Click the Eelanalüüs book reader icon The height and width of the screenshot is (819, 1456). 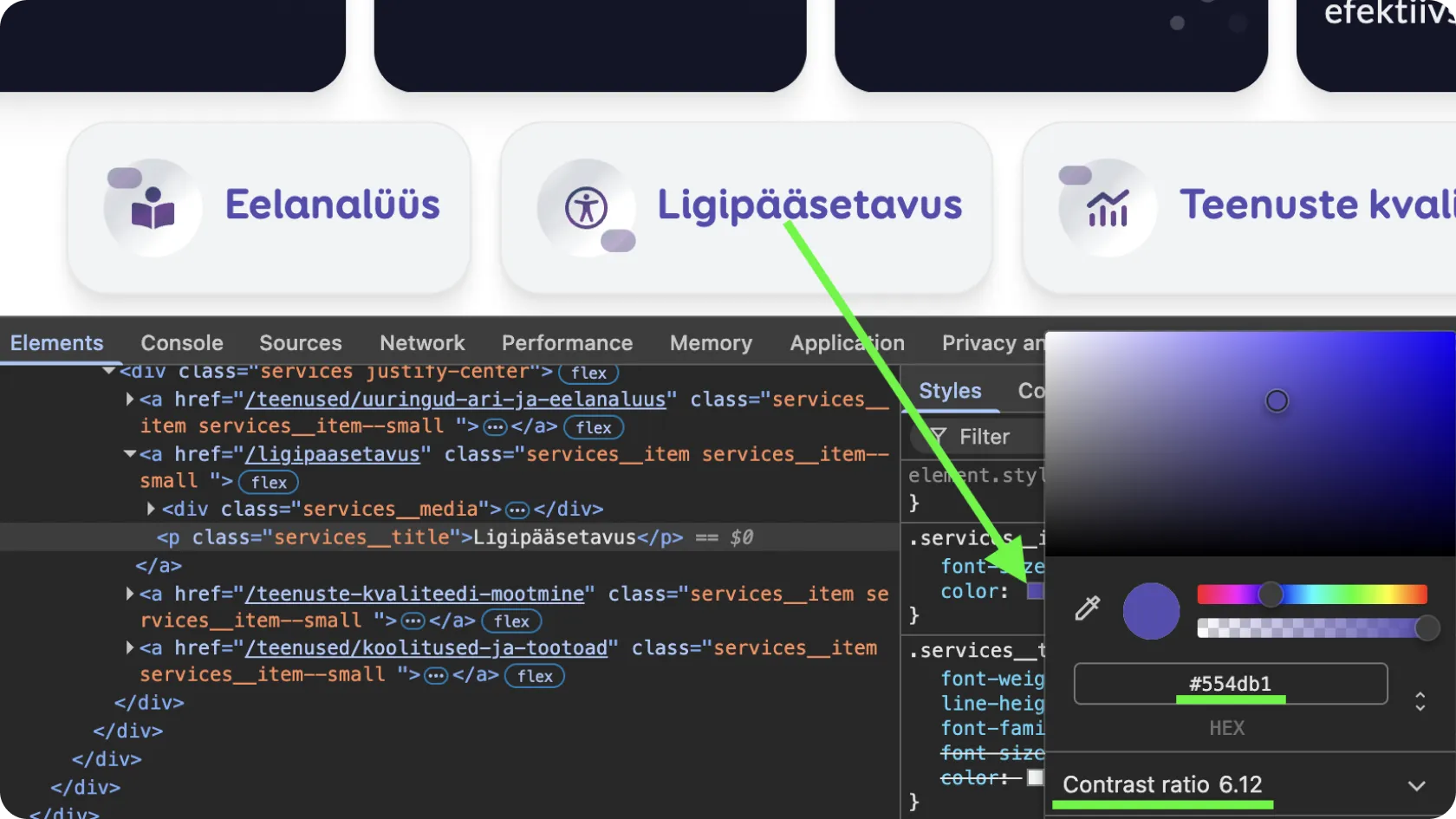coord(153,208)
